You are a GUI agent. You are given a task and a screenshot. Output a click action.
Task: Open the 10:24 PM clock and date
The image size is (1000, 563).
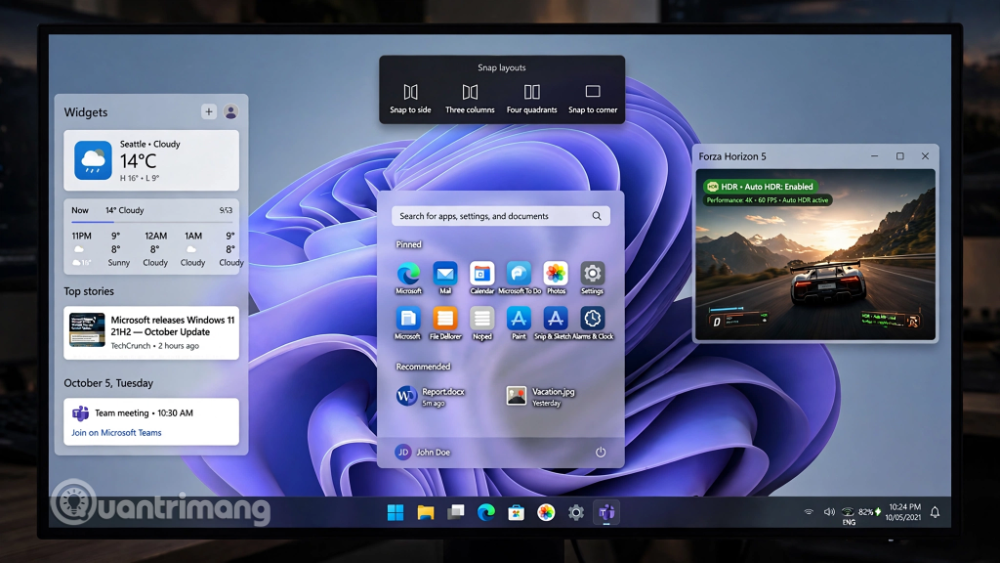(x=904, y=512)
